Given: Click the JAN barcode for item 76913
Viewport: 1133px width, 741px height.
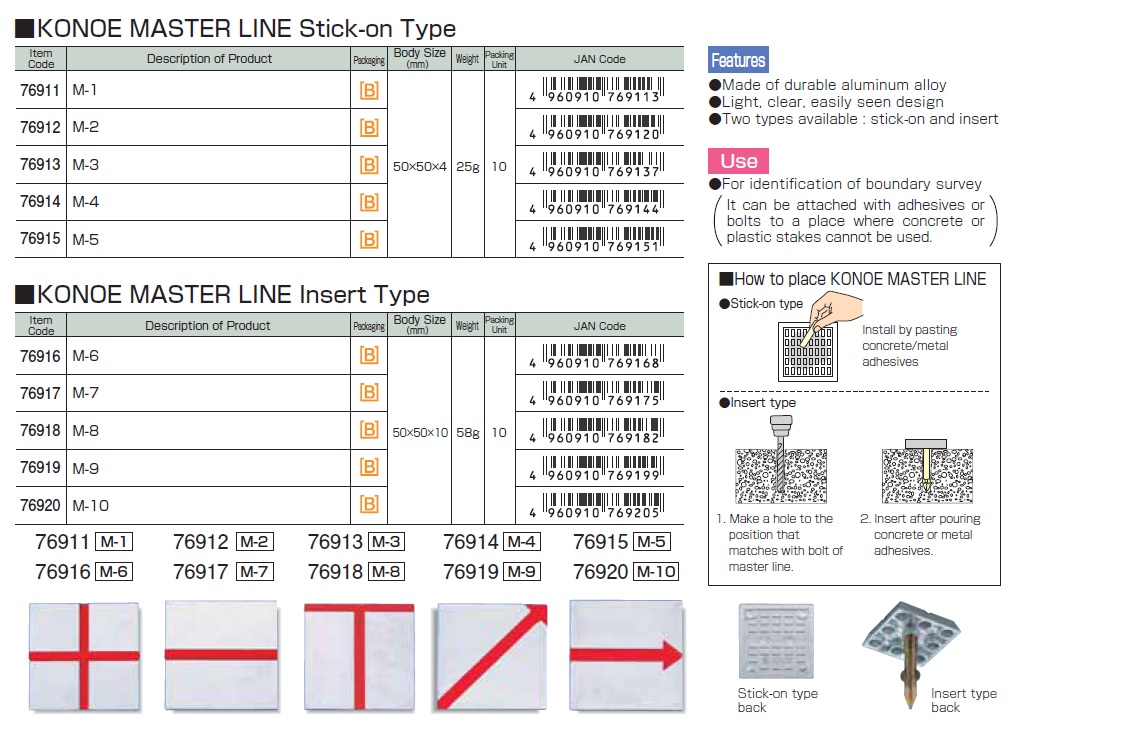Looking at the screenshot, I should coord(600,165).
